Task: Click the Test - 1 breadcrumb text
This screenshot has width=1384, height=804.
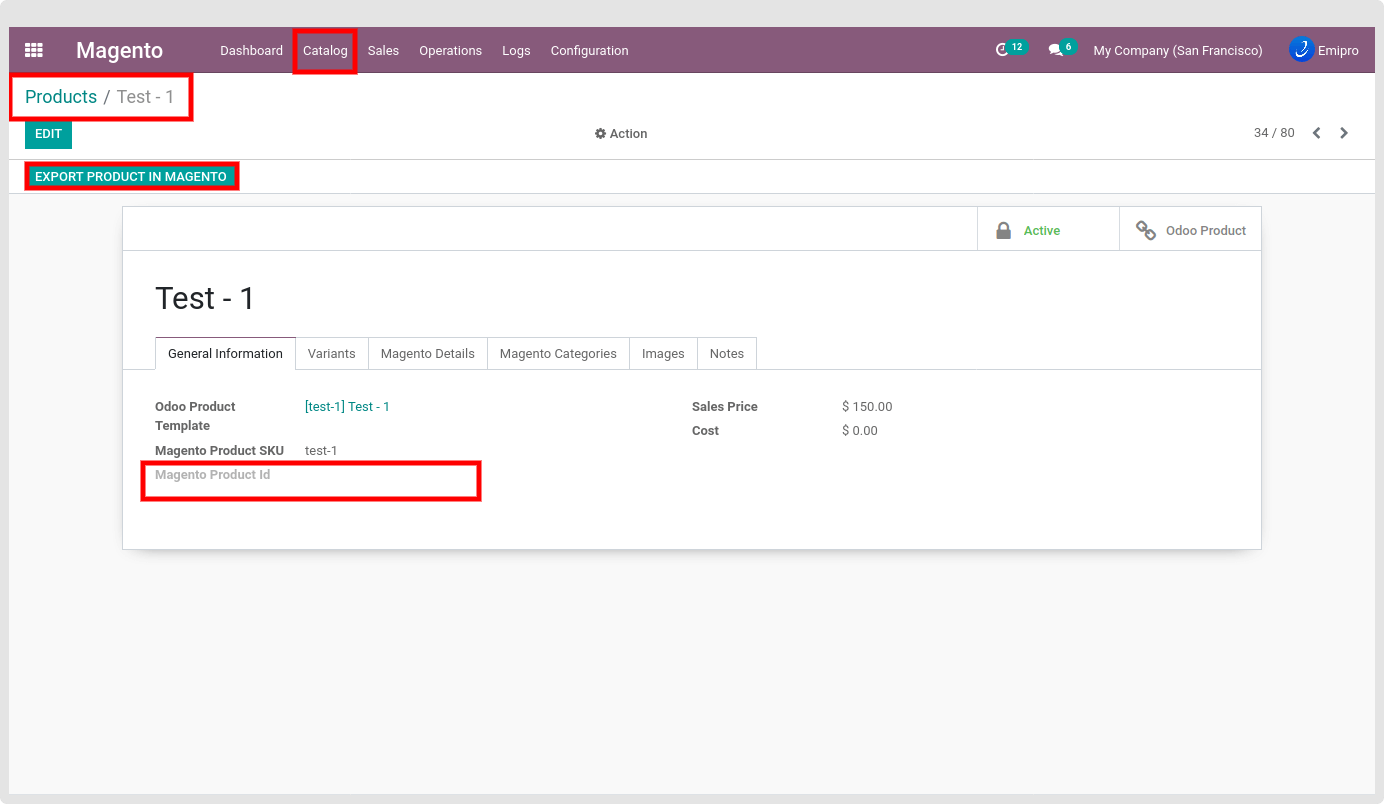Action: 145,97
